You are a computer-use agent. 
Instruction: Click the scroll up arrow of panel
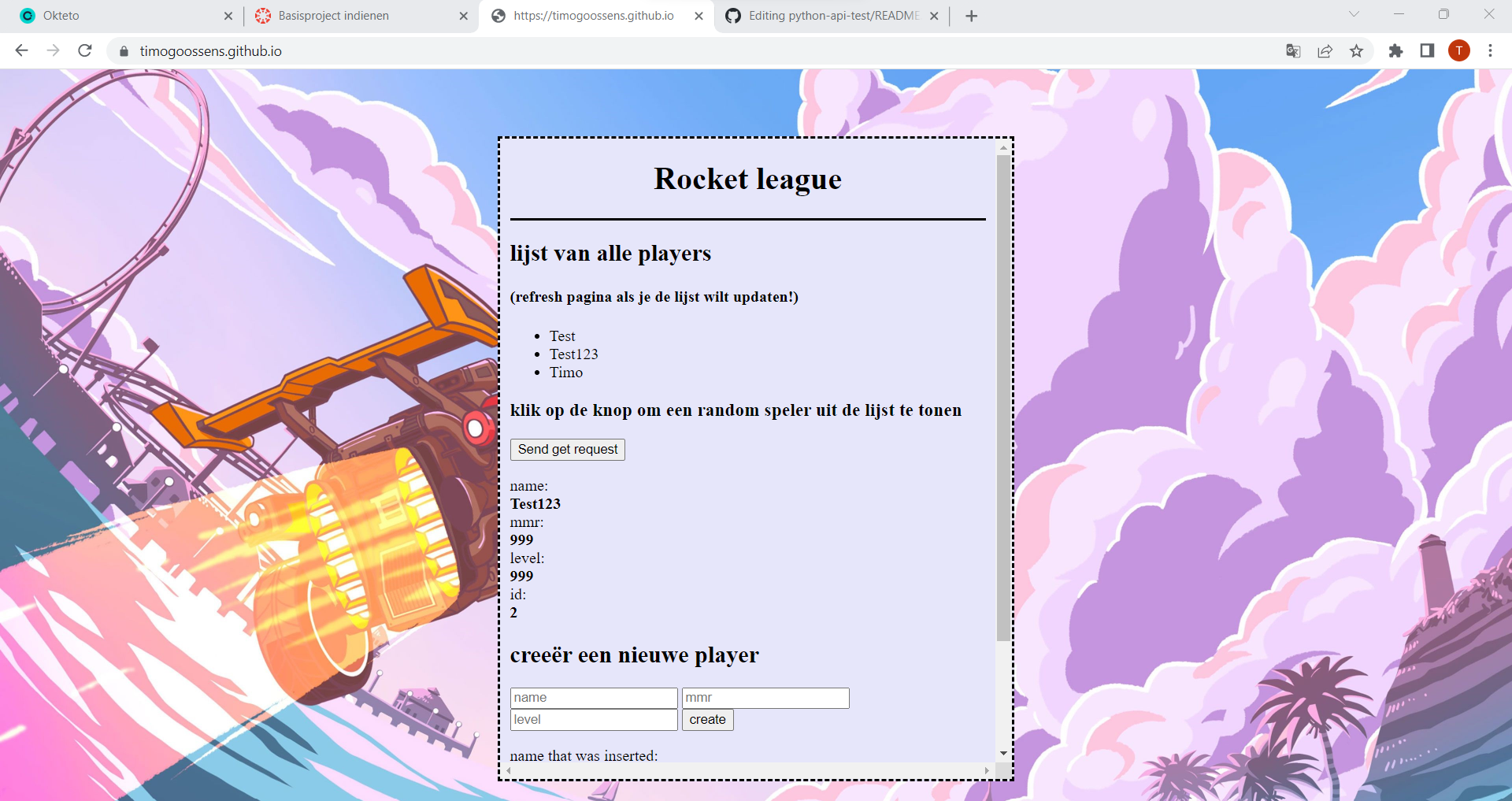1003,147
